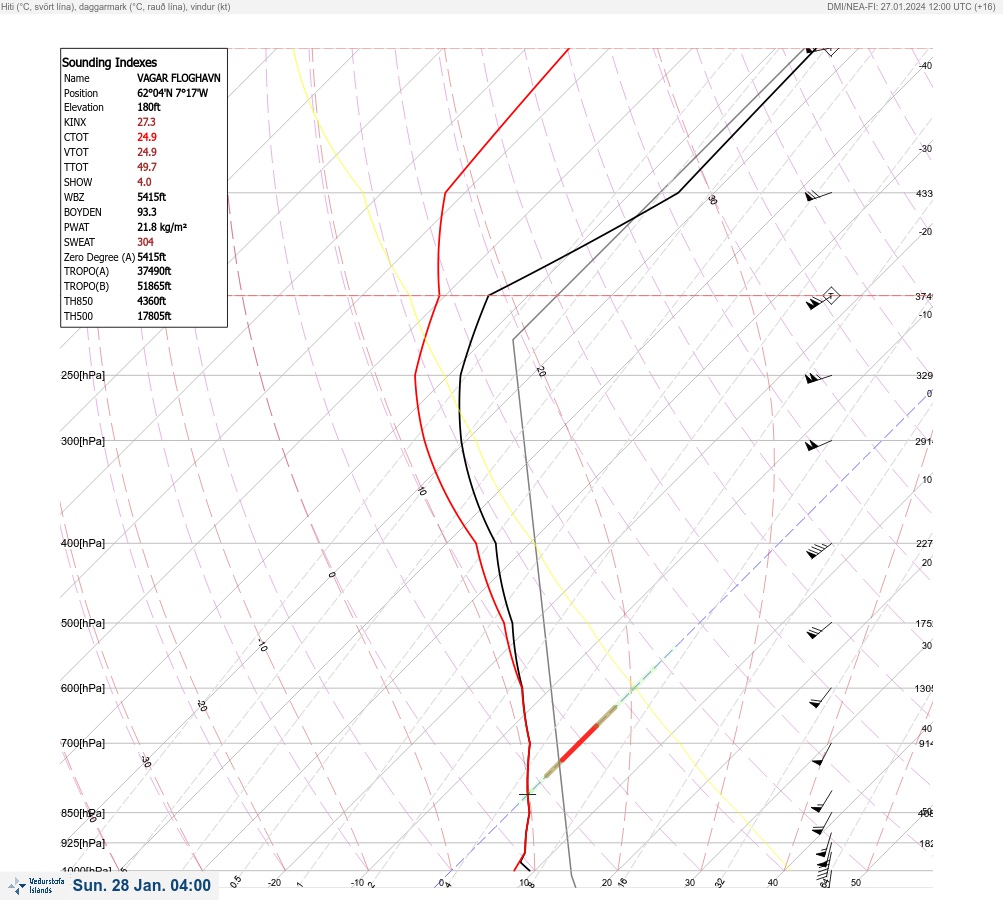
Task: Click the 600[hPa] pressure label
Action: (83, 688)
